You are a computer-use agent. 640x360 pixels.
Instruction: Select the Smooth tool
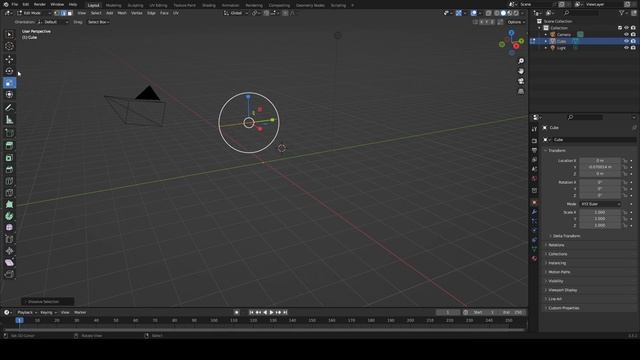tap(9, 227)
